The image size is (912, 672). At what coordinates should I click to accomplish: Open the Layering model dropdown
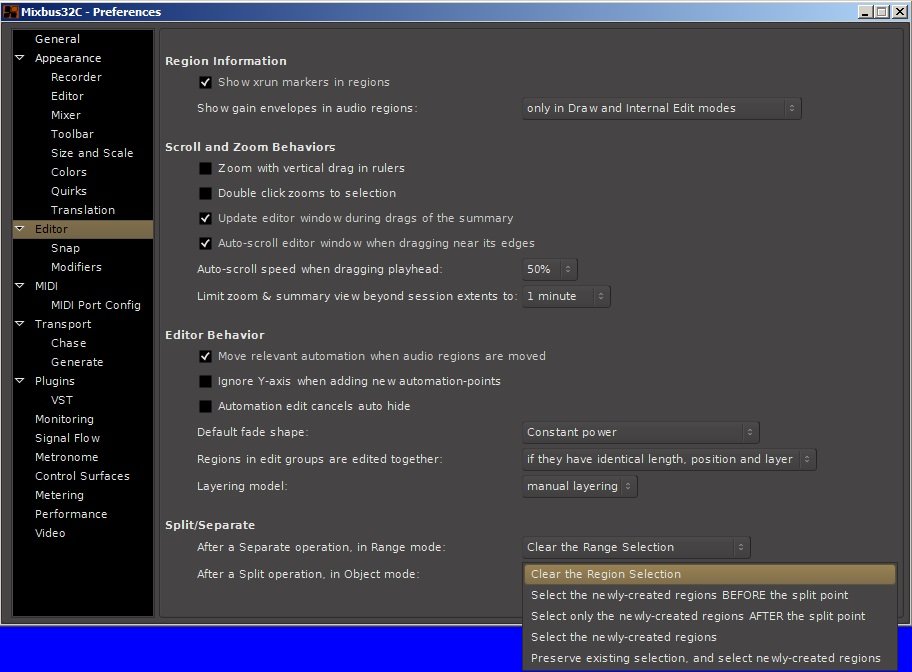click(579, 486)
